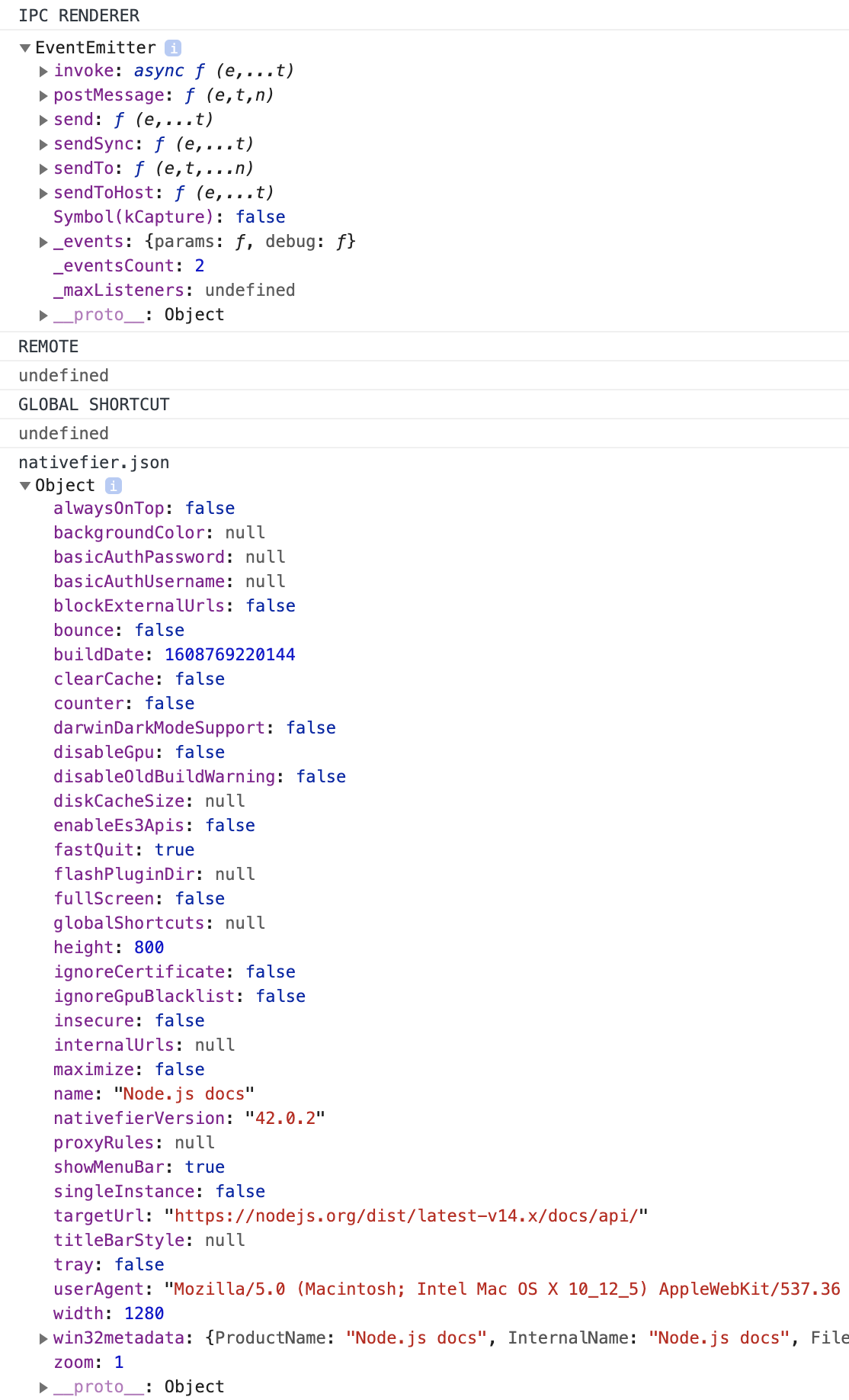Screen dimensions: 849x1400
Task: Expand the sendToHost function entry
Action: click(x=43, y=194)
